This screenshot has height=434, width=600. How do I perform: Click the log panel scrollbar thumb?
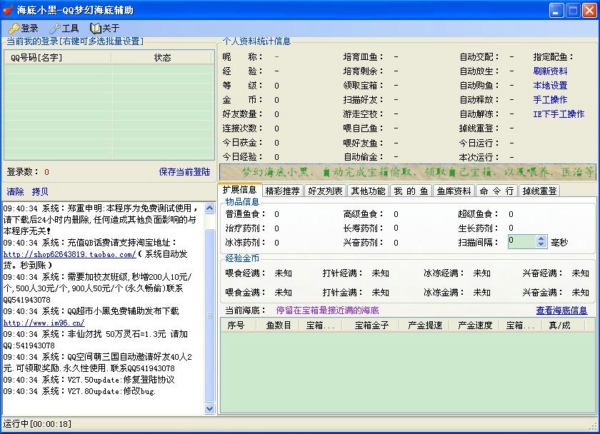210,316
